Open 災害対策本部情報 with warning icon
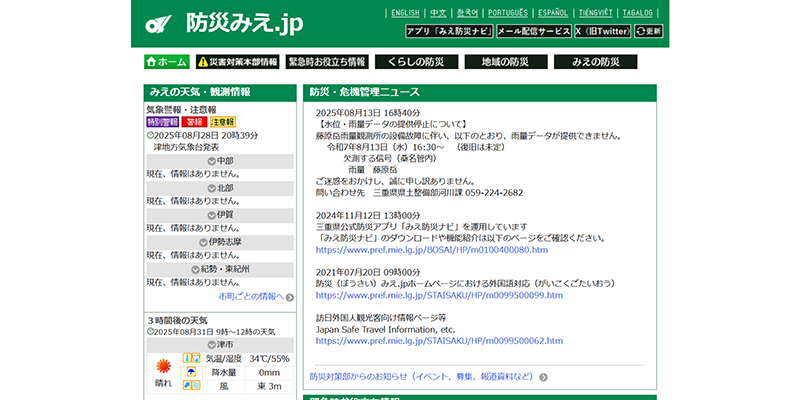 (x=238, y=62)
